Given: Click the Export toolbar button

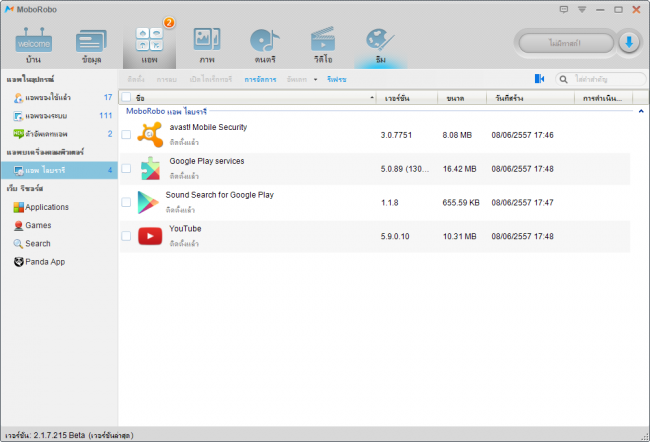Looking at the screenshot, I should 297,80.
